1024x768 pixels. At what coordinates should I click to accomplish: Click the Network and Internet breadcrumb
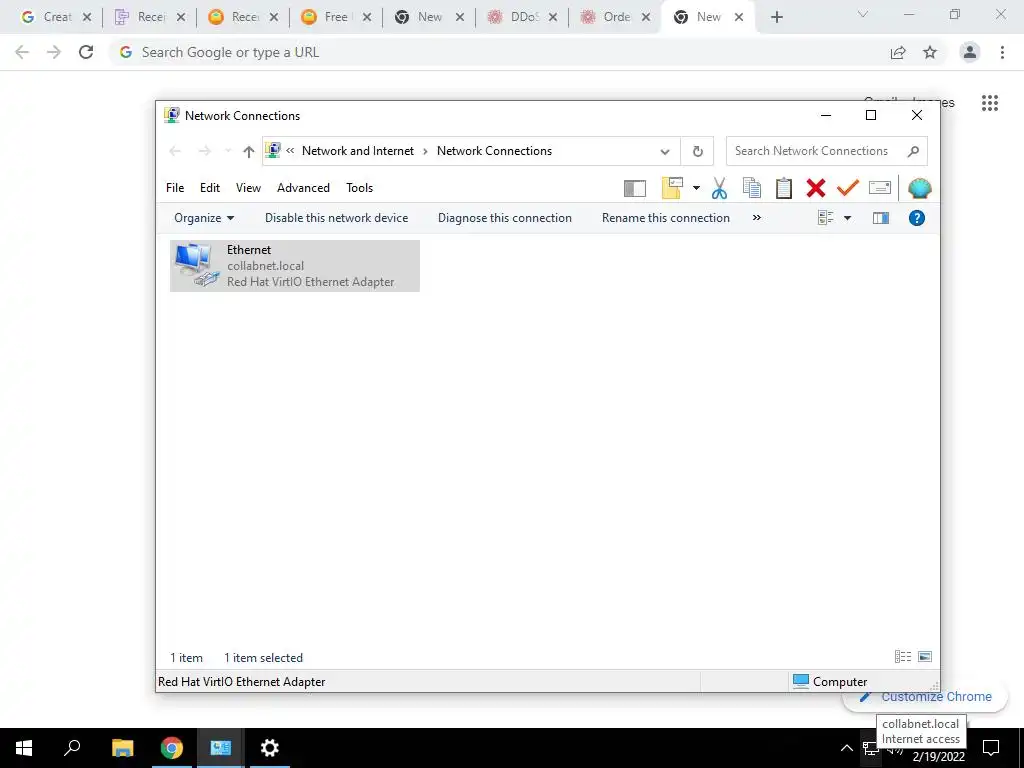click(358, 151)
